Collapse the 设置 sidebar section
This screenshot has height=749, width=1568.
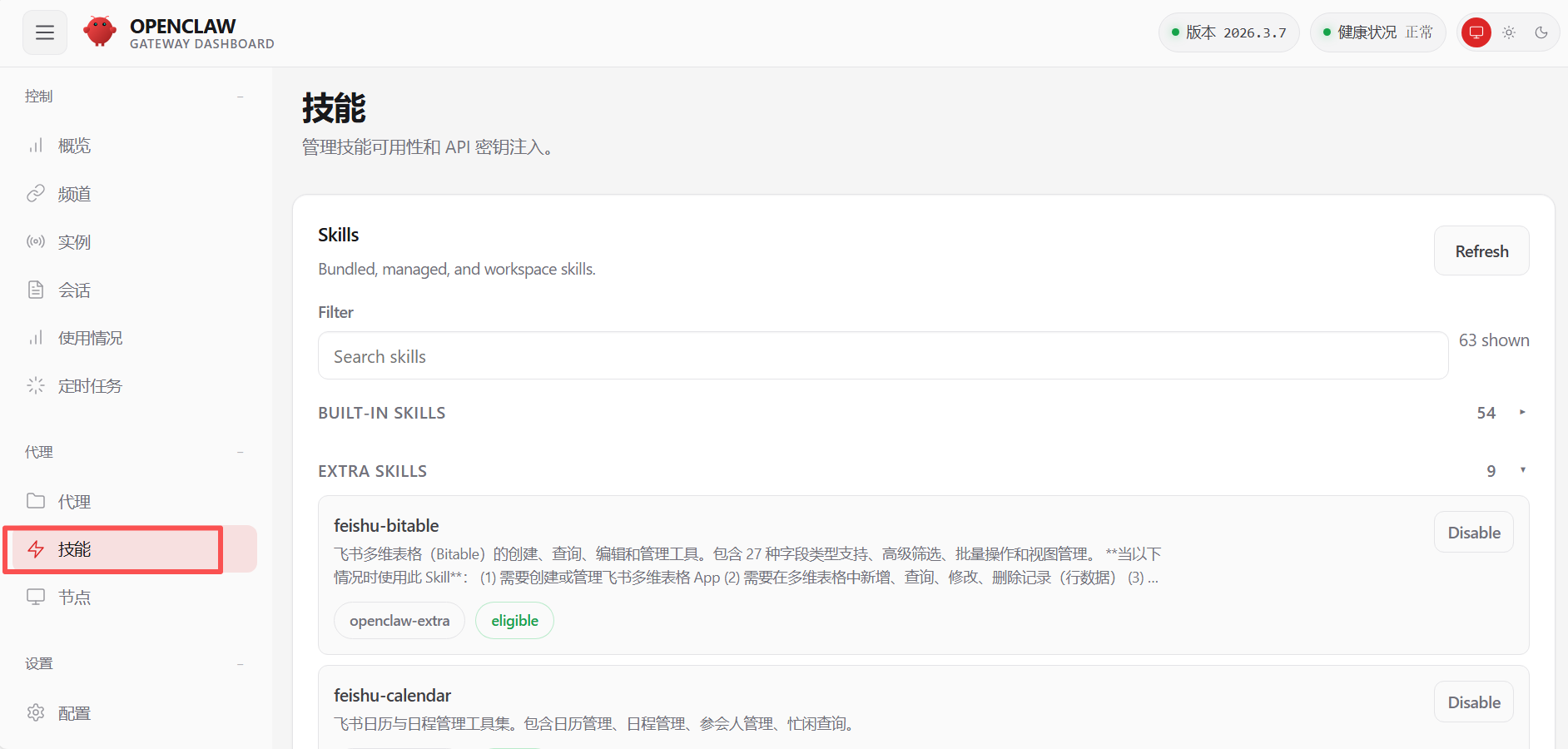[240, 663]
